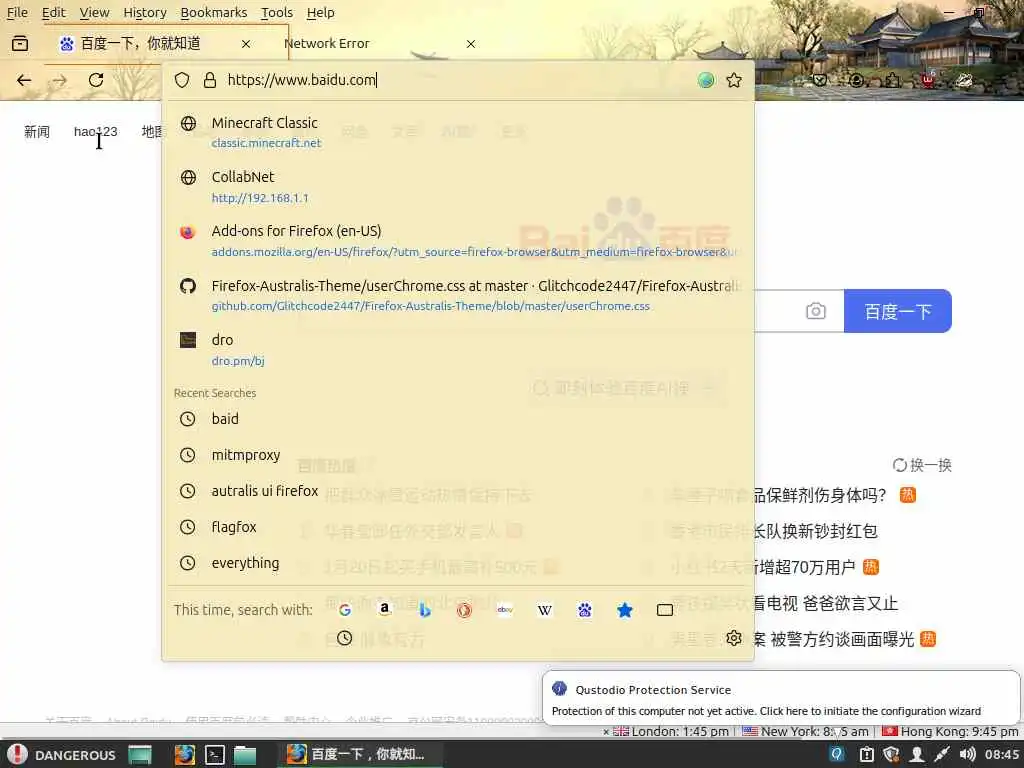This screenshot has height=768, width=1024.
Task: Search in Bookmarks using star icon
Action: pos(625,610)
